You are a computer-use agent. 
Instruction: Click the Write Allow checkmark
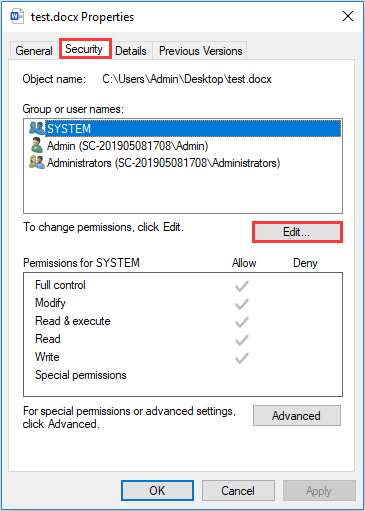click(x=242, y=358)
